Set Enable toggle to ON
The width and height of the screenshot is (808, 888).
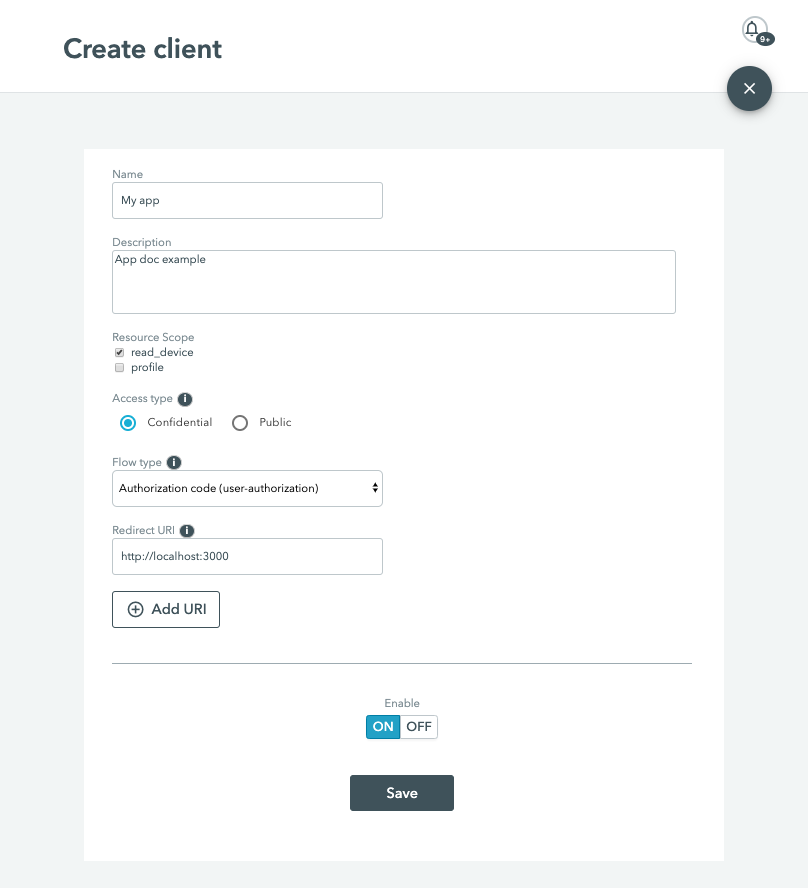click(x=383, y=727)
